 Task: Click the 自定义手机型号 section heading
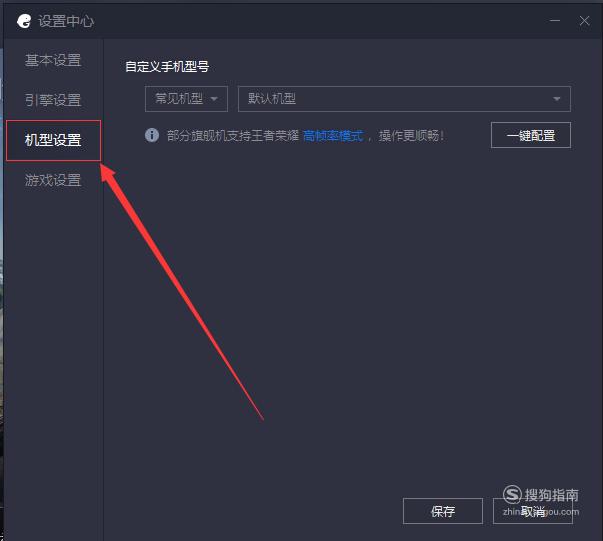coord(167,67)
